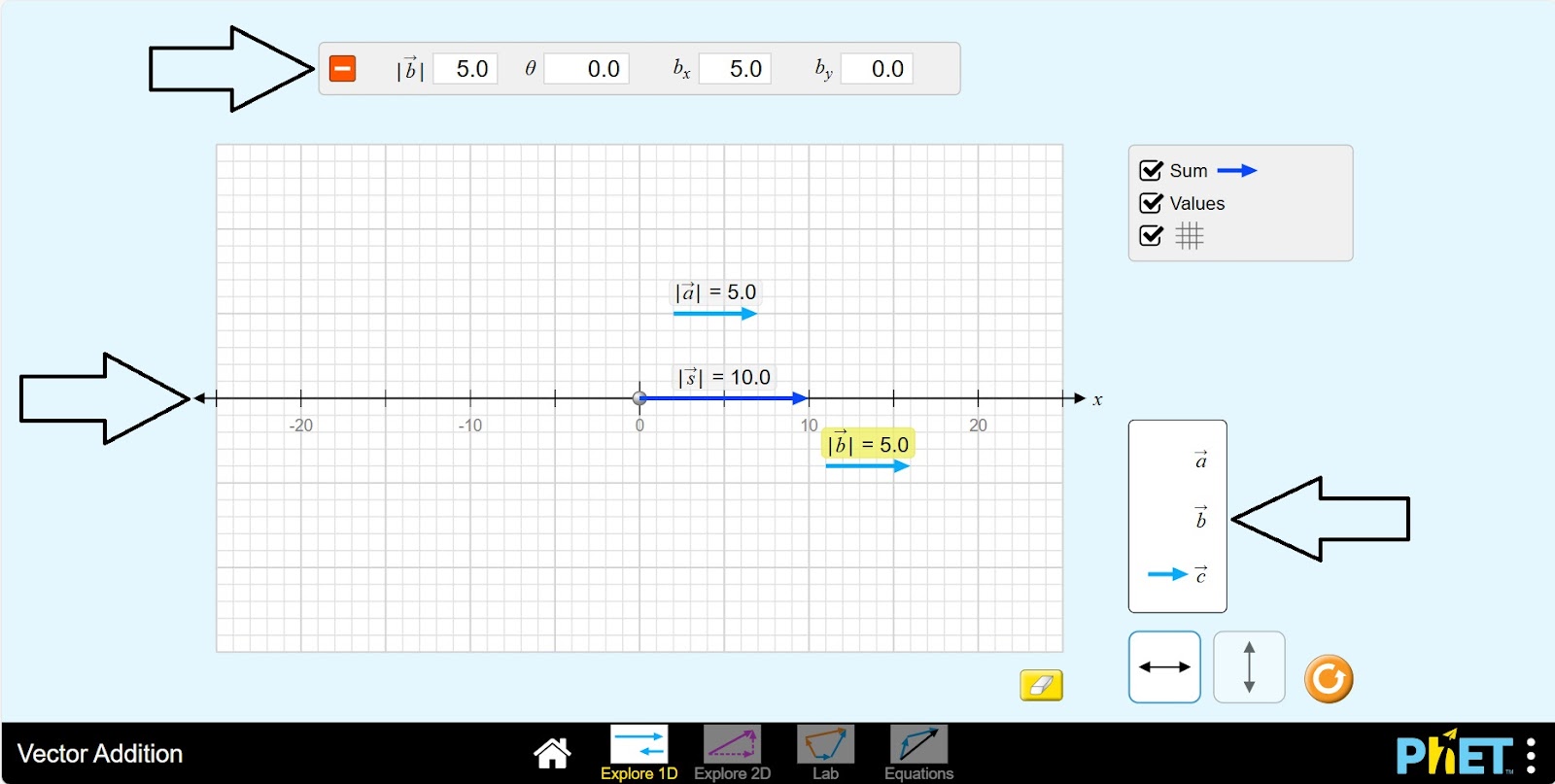Image resolution: width=1555 pixels, height=784 pixels.
Task: Collapse the vector values panel
Action: point(342,69)
